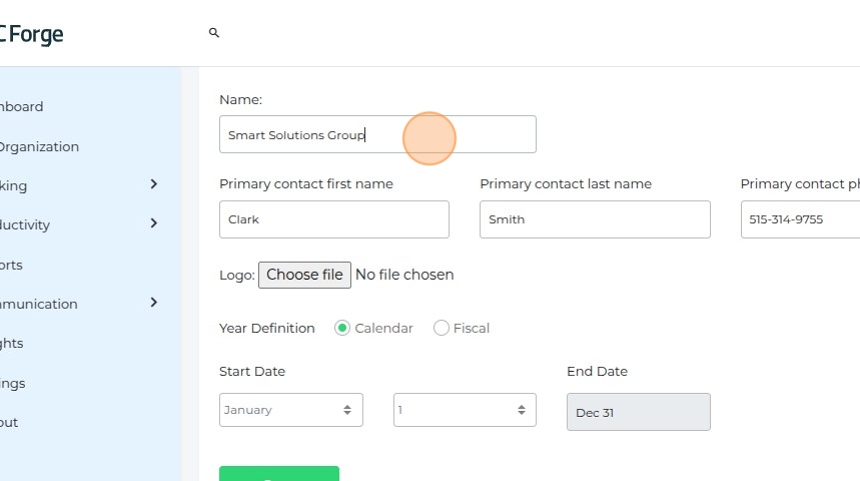Click the Name field with Smart Solutions Group
This screenshot has width=860, height=481.
pyautogui.click(x=377, y=135)
